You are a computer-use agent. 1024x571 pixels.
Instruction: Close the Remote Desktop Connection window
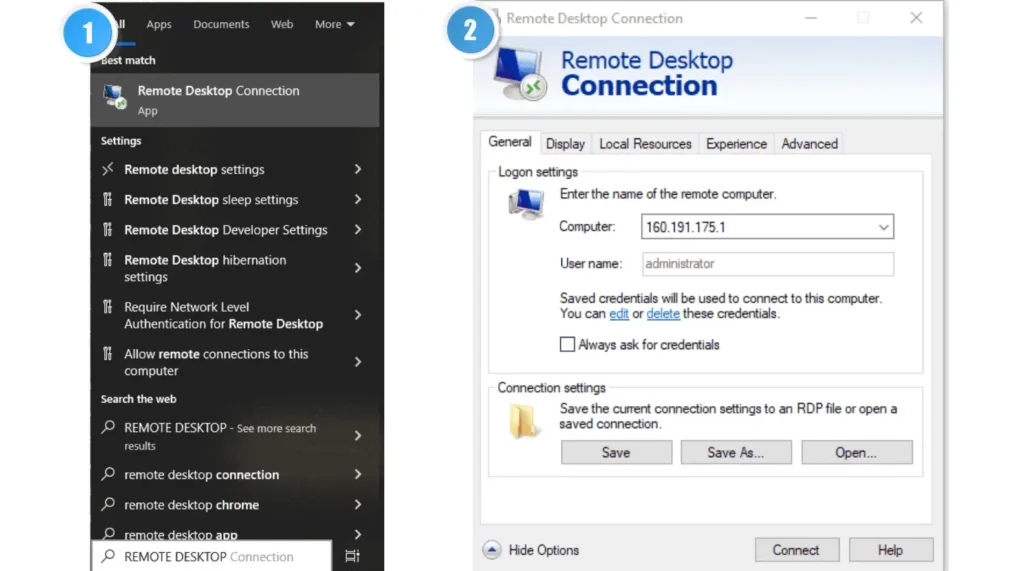pyautogui.click(x=916, y=18)
